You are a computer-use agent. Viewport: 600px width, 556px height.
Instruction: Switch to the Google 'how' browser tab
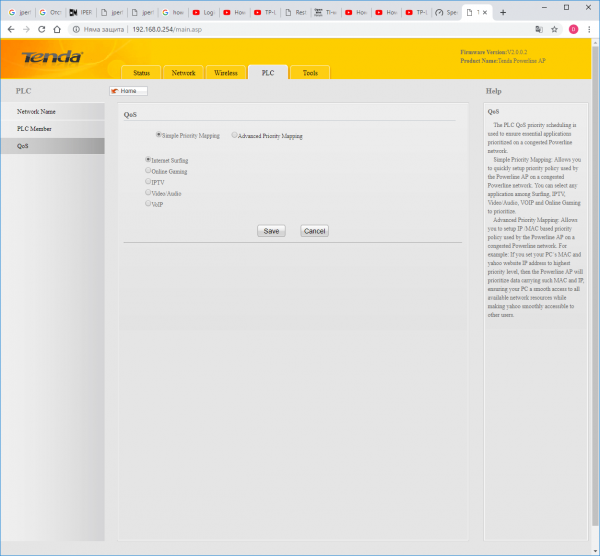[173, 13]
